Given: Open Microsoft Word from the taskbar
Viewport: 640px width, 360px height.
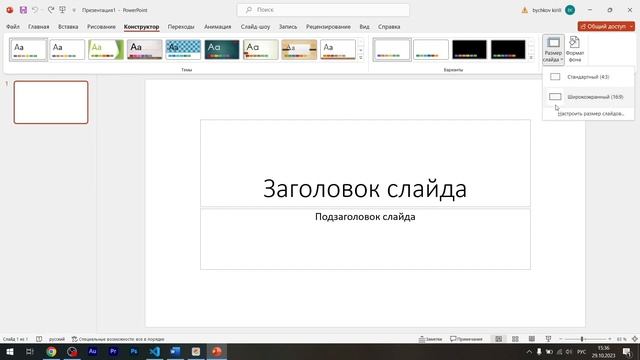Looking at the screenshot, I should pos(175,351).
